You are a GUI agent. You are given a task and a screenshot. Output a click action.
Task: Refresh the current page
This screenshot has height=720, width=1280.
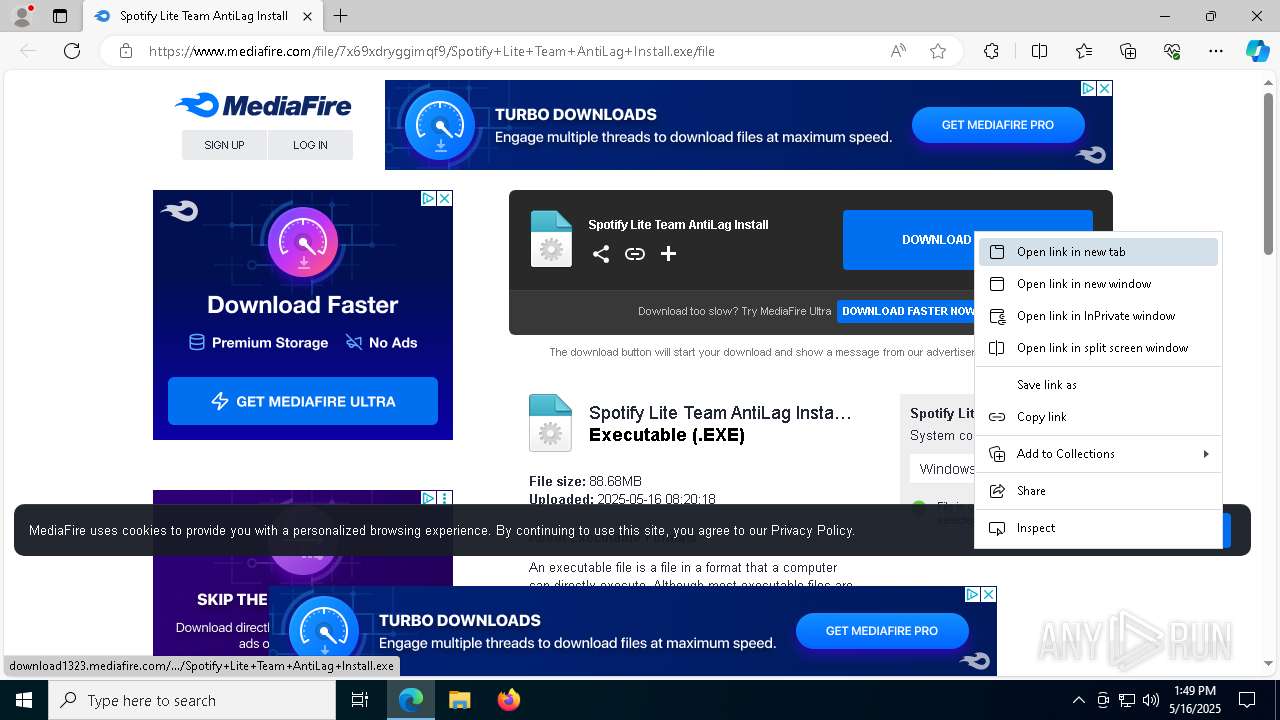pyautogui.click(x=72, y=51)
